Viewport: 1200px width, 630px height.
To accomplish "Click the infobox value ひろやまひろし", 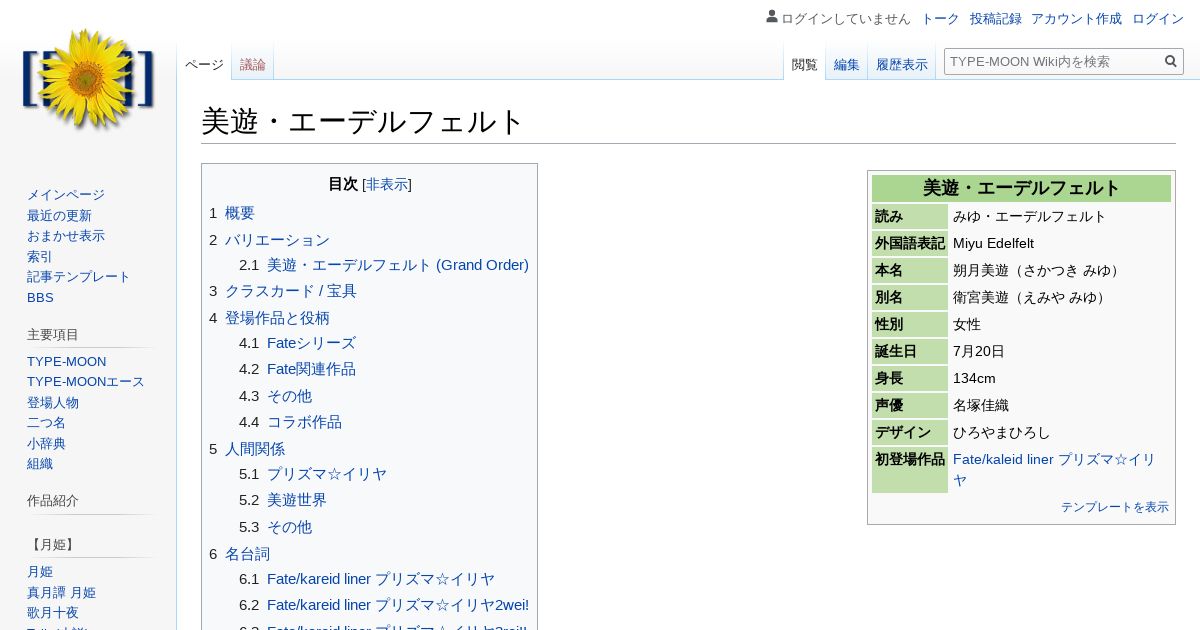I will point(1002,432).
